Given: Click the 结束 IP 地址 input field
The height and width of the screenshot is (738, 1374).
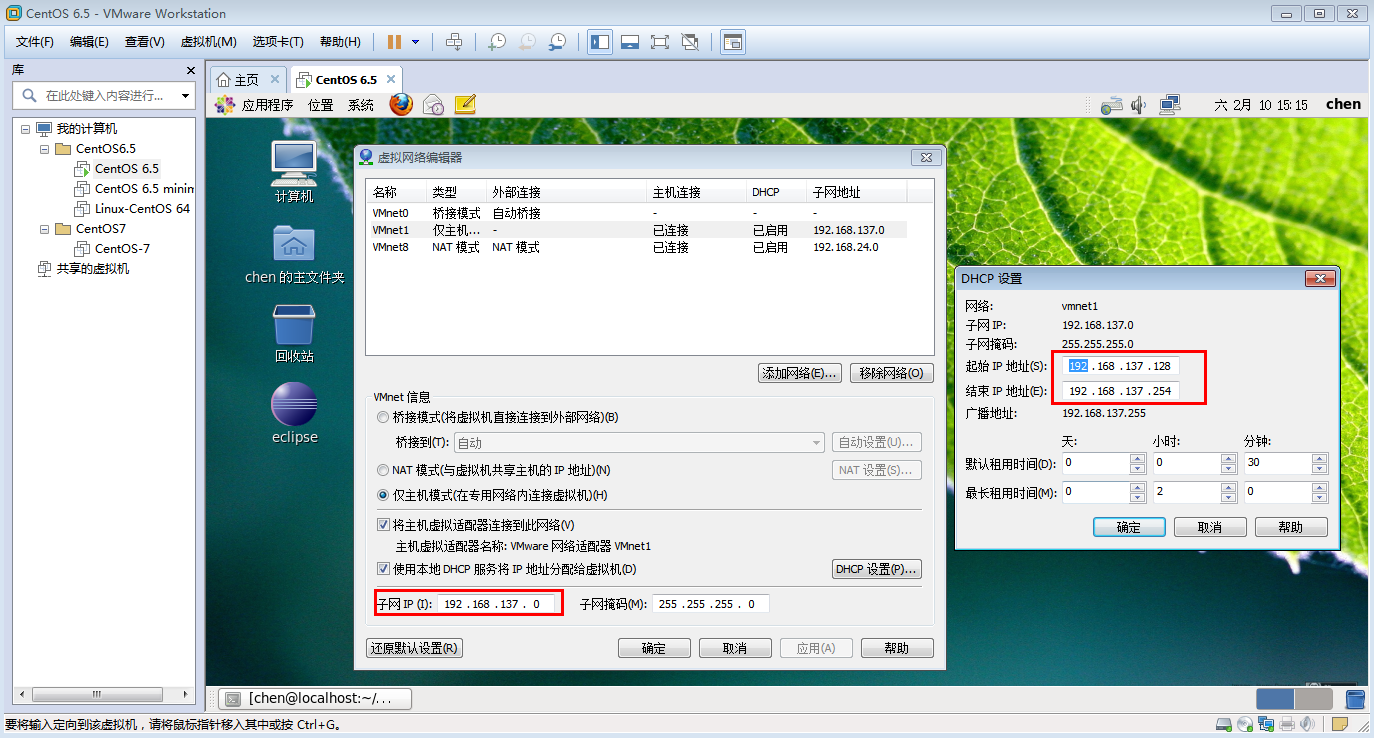Looking at the screenshot, I should click(x=1121, y=391).
